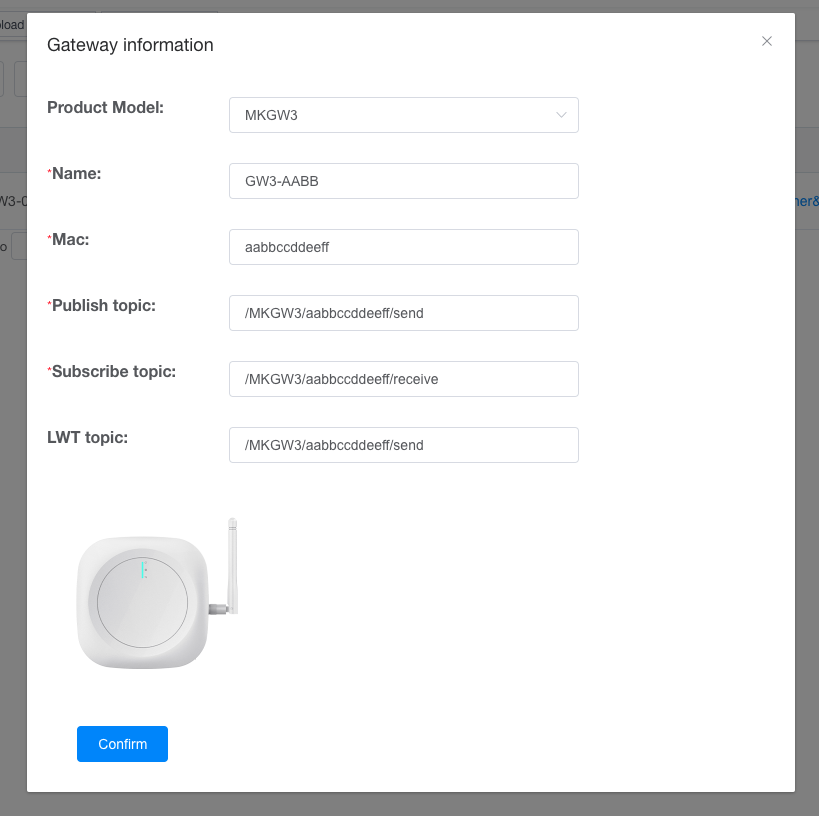Edit the Subscribe topic field ending in receive

pos(403,379)
